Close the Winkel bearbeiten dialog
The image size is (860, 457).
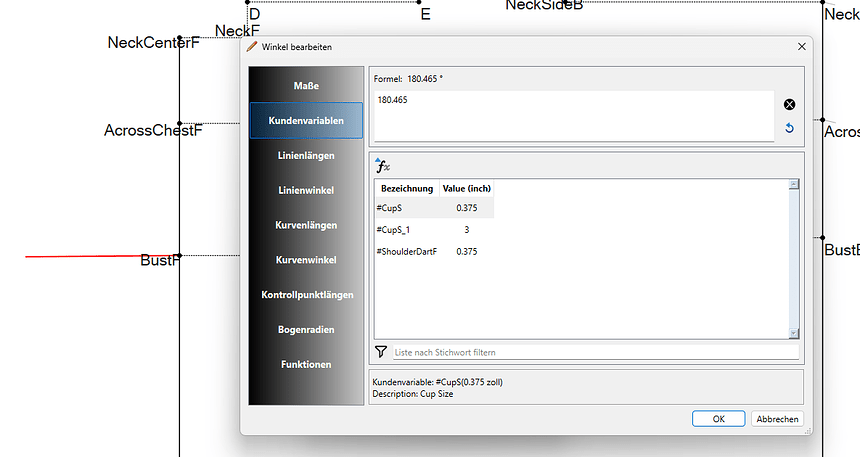point(801,47)
